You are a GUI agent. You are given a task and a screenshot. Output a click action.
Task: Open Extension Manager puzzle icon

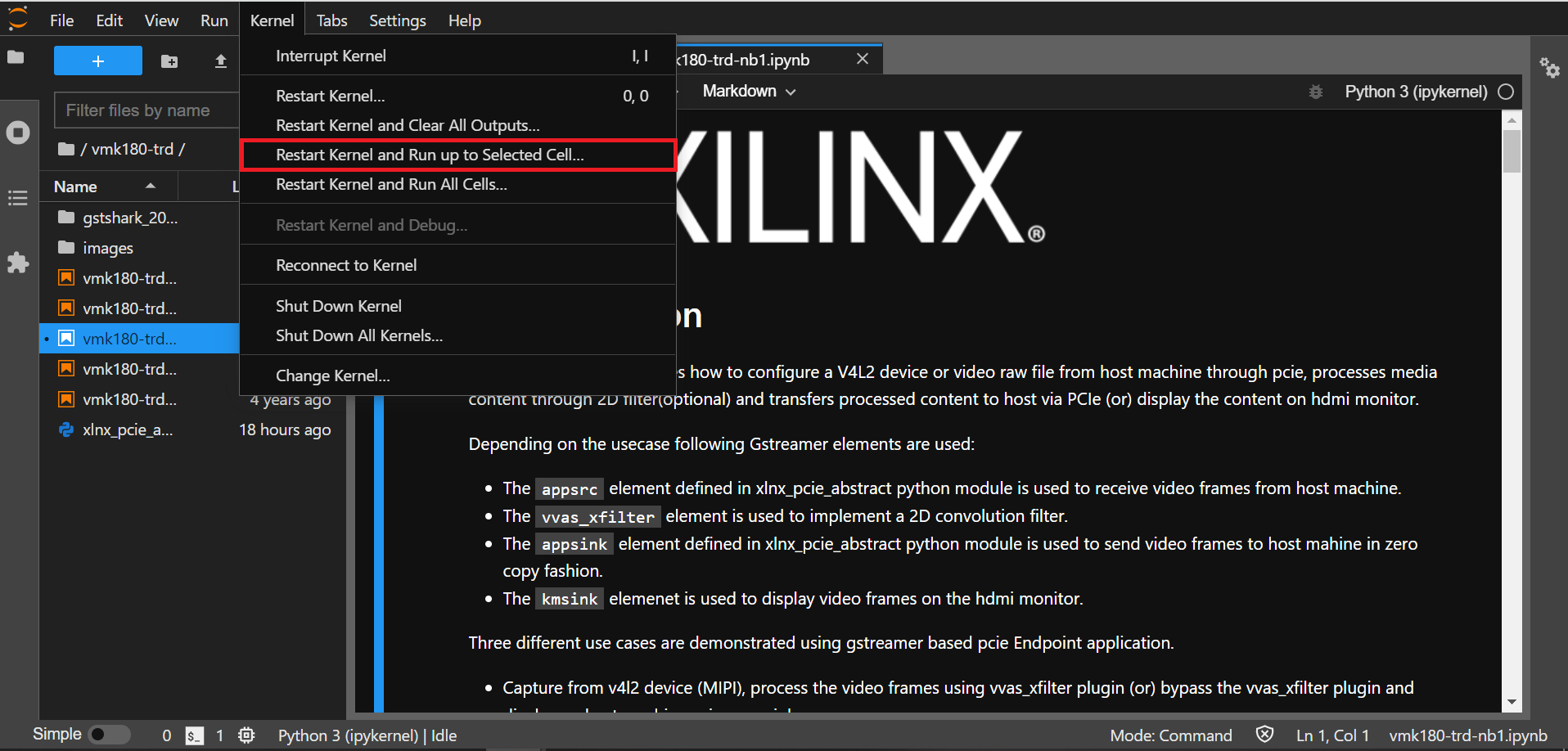pyautogui.click(x=18, y=263)
